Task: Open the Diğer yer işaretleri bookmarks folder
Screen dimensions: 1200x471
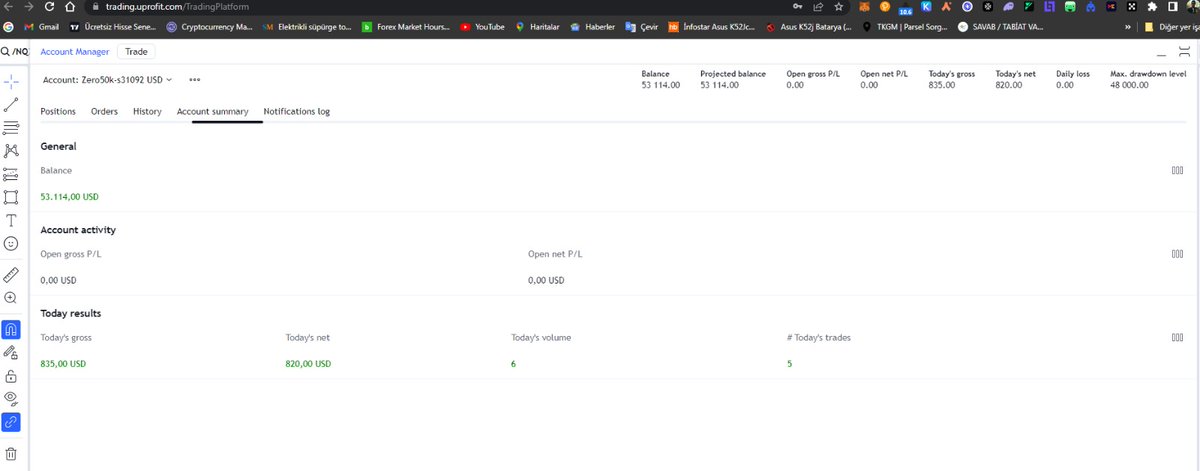Action: pyautogui.click(x=1171, y=27)
